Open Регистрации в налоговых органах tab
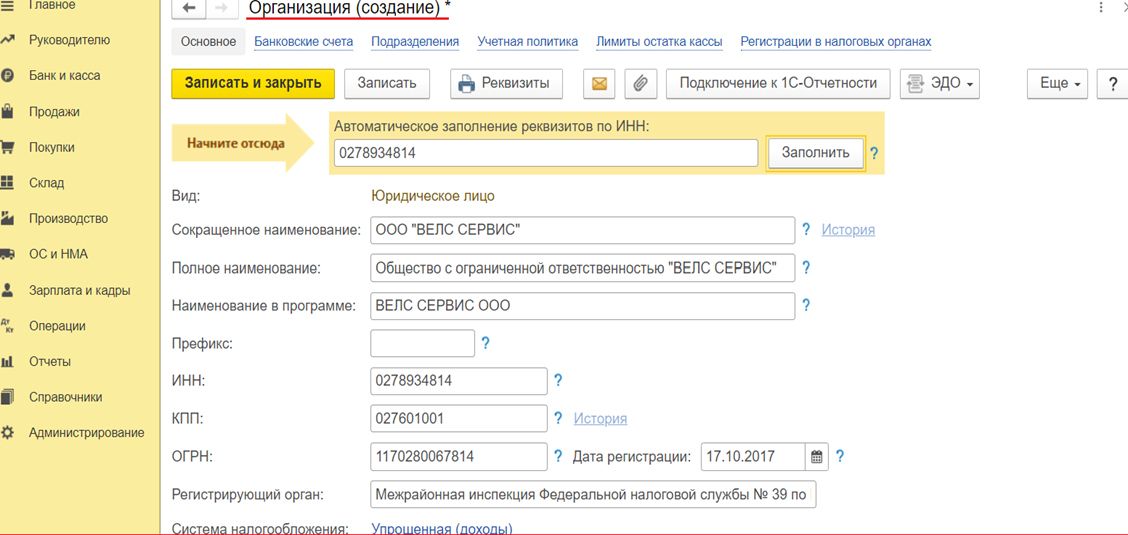The height and width of the screenshot is (535, 1128). [836, 42]
